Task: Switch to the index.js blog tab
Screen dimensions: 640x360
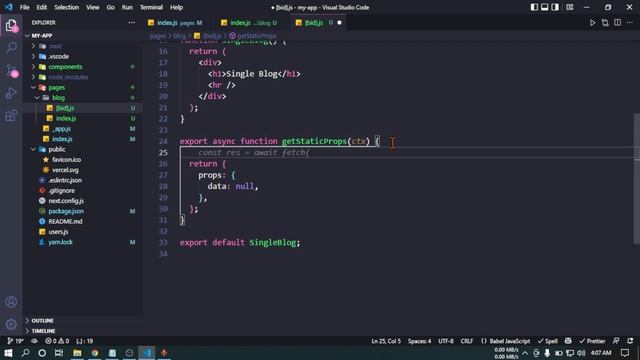Action: coord(249,23)
